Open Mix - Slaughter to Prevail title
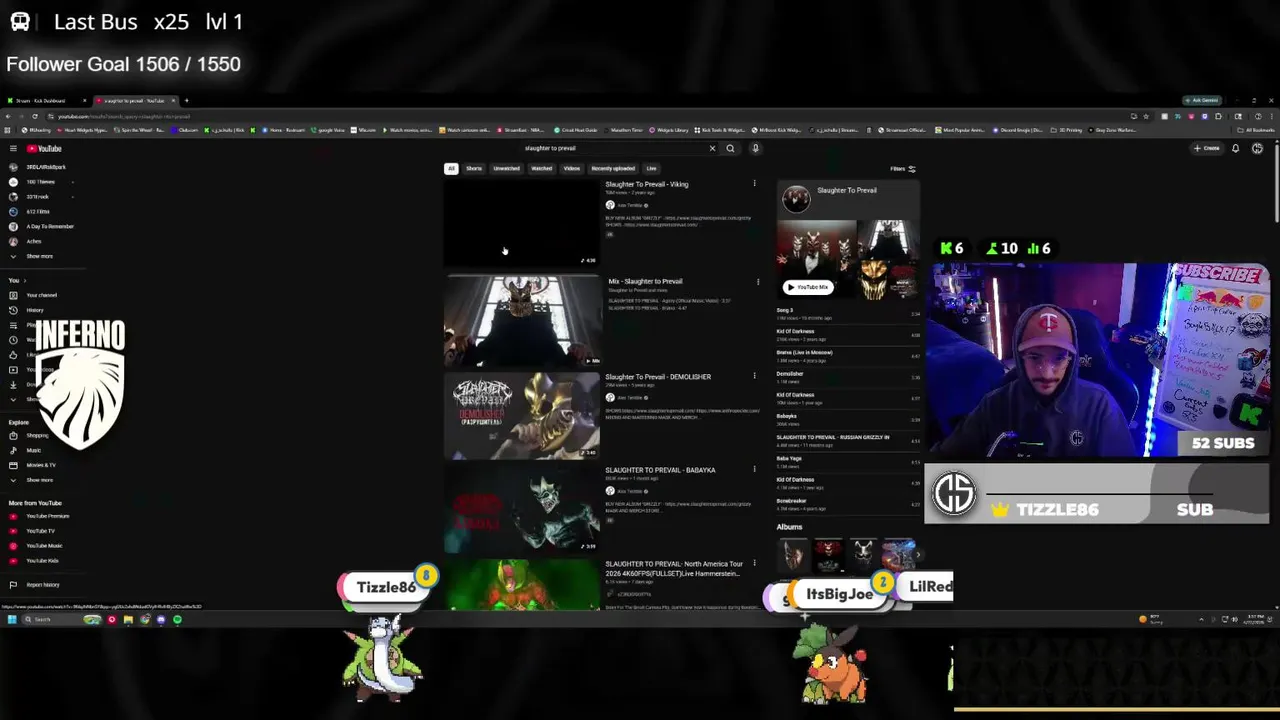Viewport: 1280px width, 720px height. (645, 282)
